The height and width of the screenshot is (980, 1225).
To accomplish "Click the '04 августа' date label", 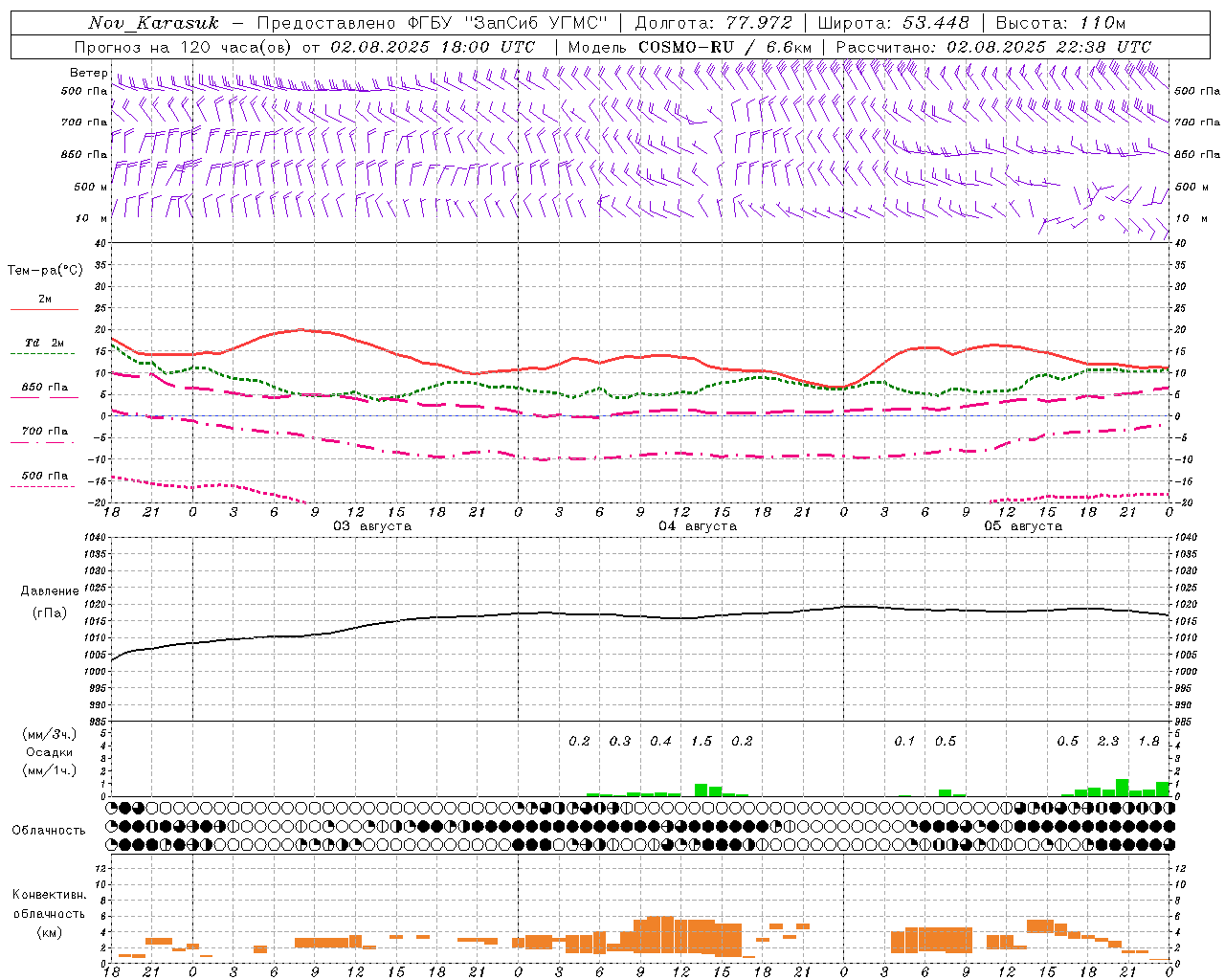I will (x=698, y=526).
